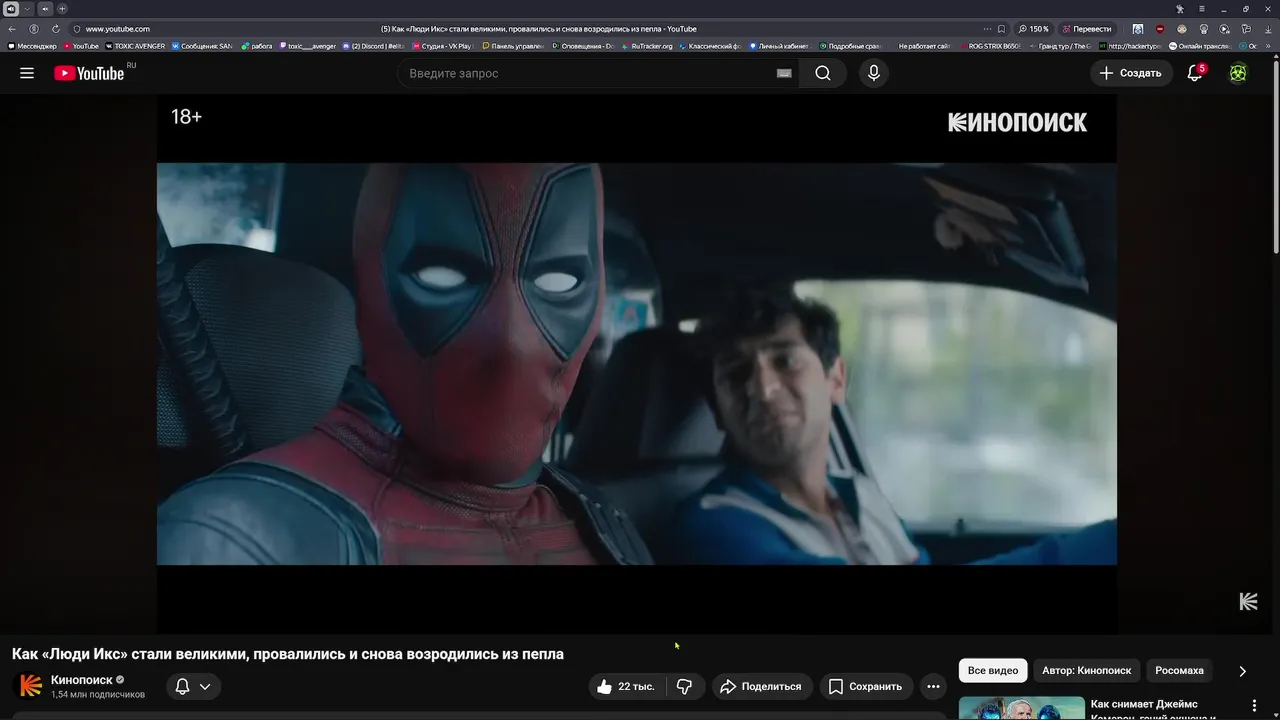Open 'YouTube' bookmark in bookmarks bar
The width and height of the screenshot is (1280, 720).
[82, 46]
